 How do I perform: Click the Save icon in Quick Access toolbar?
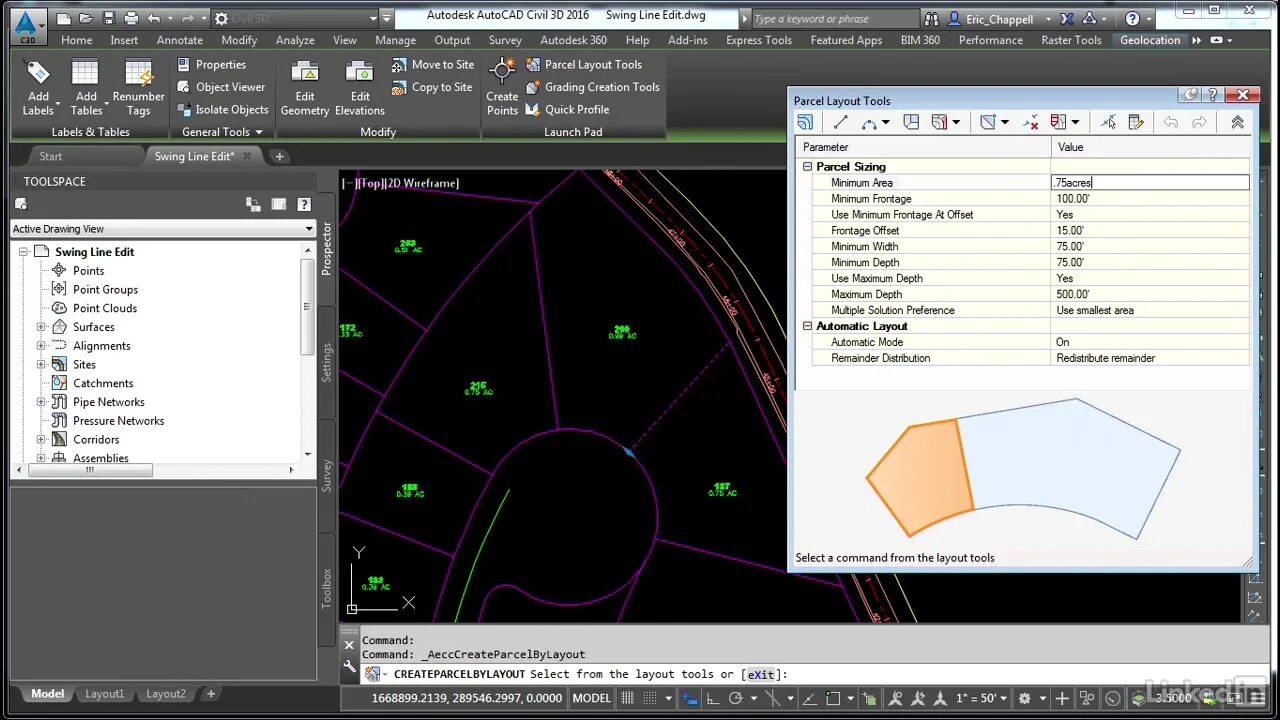(x=109, y=18)
